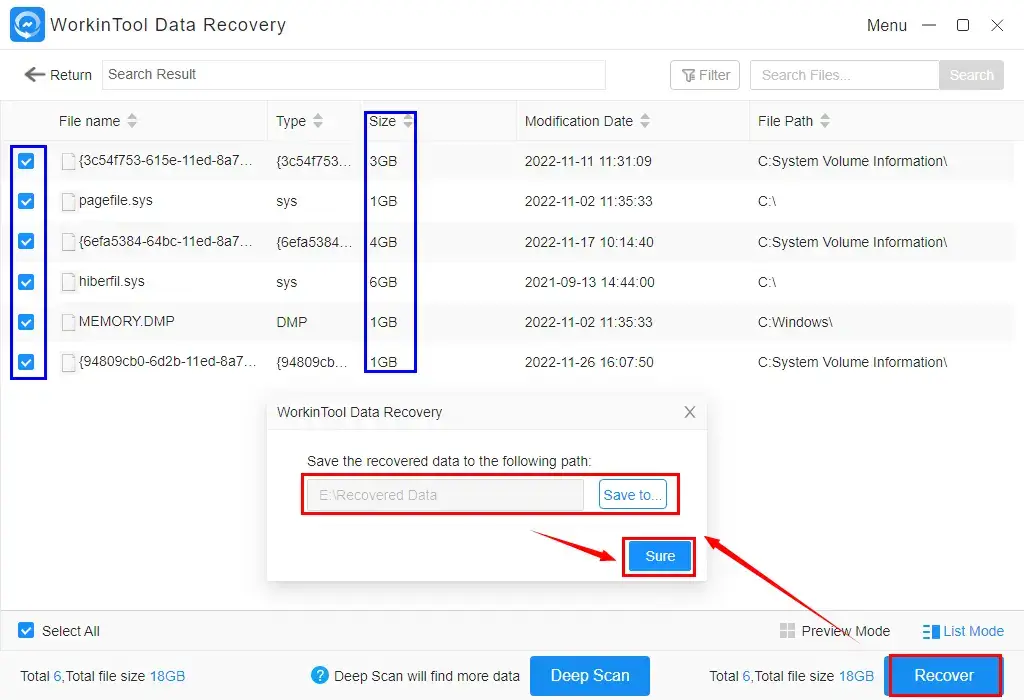Screen dimensions: 1024x700
Task: Uncheck the {6efa5384-64bc file checkbox
Action: [26, 242]
